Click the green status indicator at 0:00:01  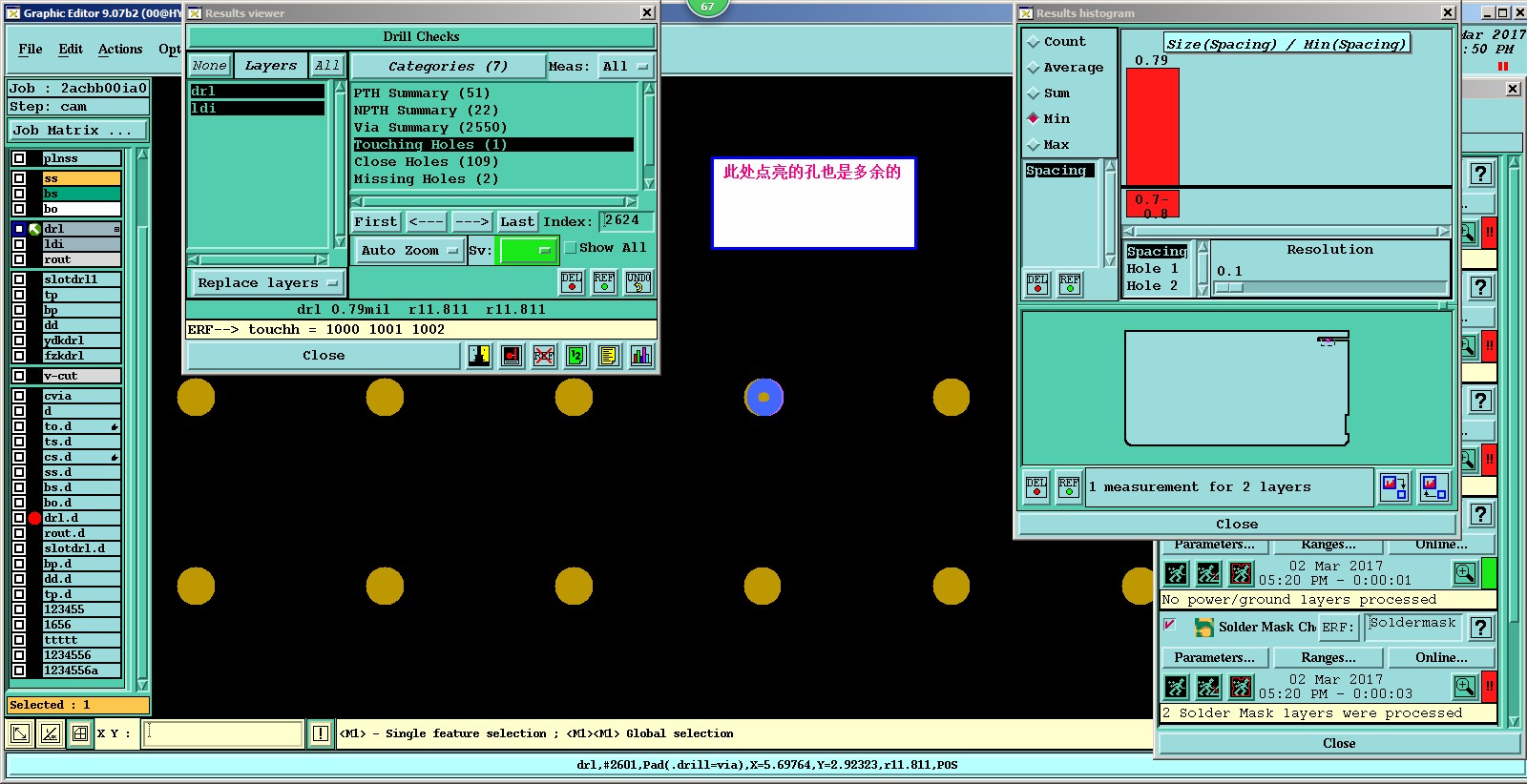tap(1489, 573)
